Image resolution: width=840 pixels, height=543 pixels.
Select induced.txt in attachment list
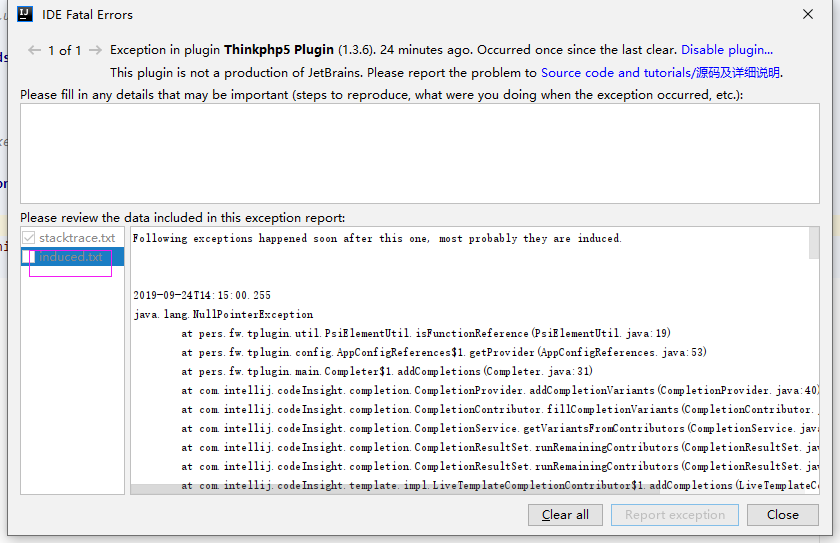[x=71, y=257]
